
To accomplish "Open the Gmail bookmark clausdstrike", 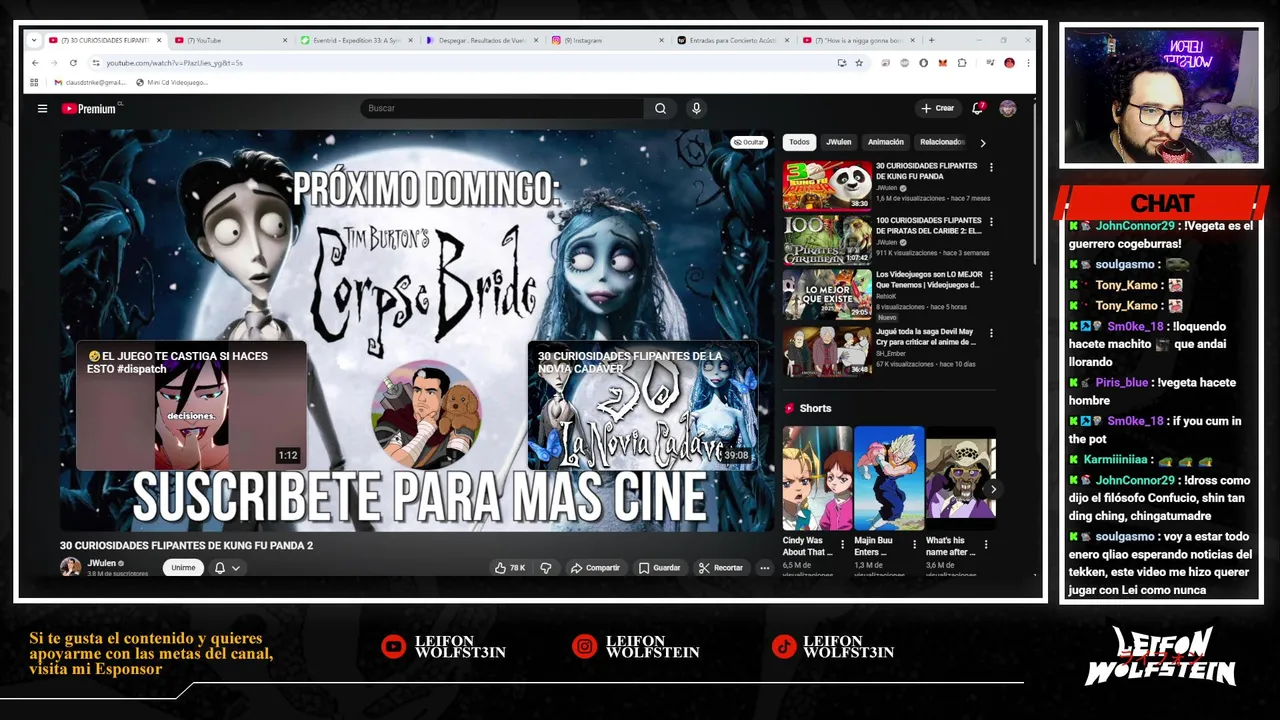I will (x=90, y=82).
